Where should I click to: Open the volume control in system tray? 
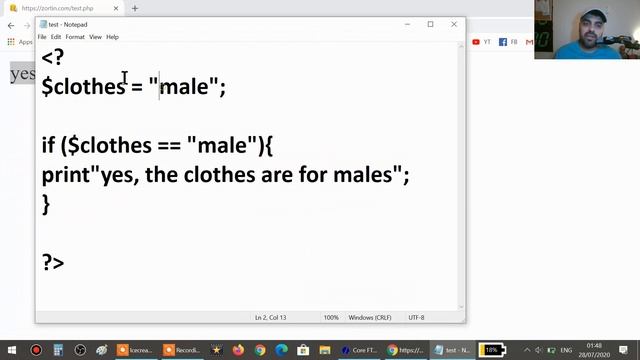(539, 350)
